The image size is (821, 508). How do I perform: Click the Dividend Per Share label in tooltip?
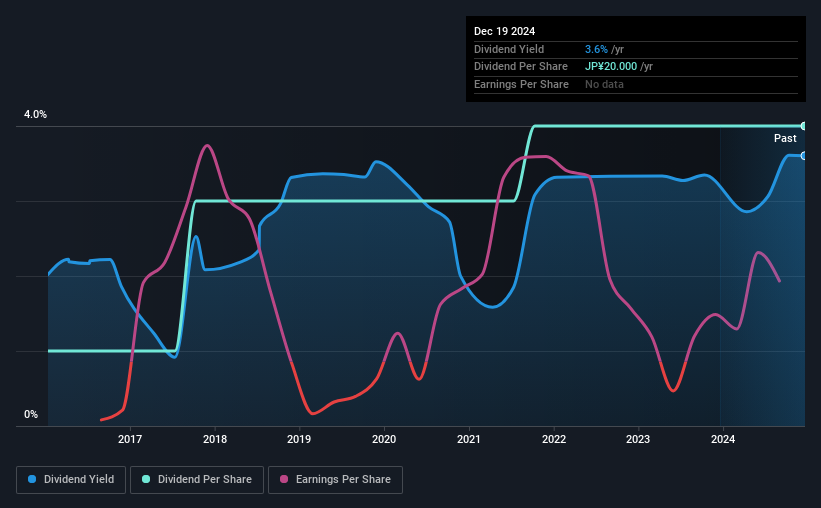point(520,67)
